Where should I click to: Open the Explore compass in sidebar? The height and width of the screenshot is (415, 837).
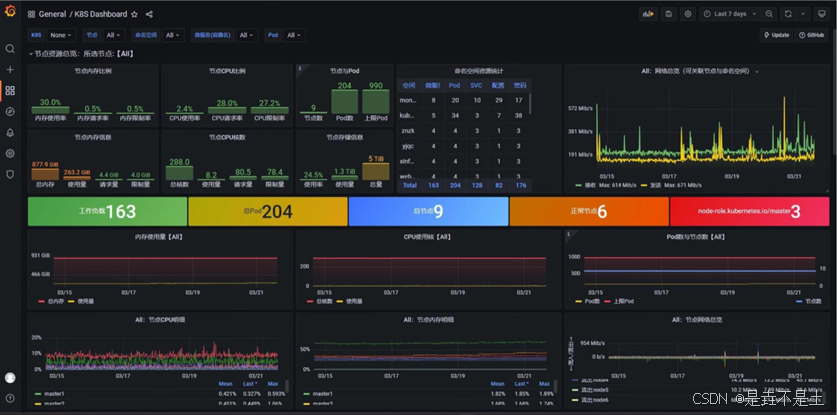[x=10, y=111]
